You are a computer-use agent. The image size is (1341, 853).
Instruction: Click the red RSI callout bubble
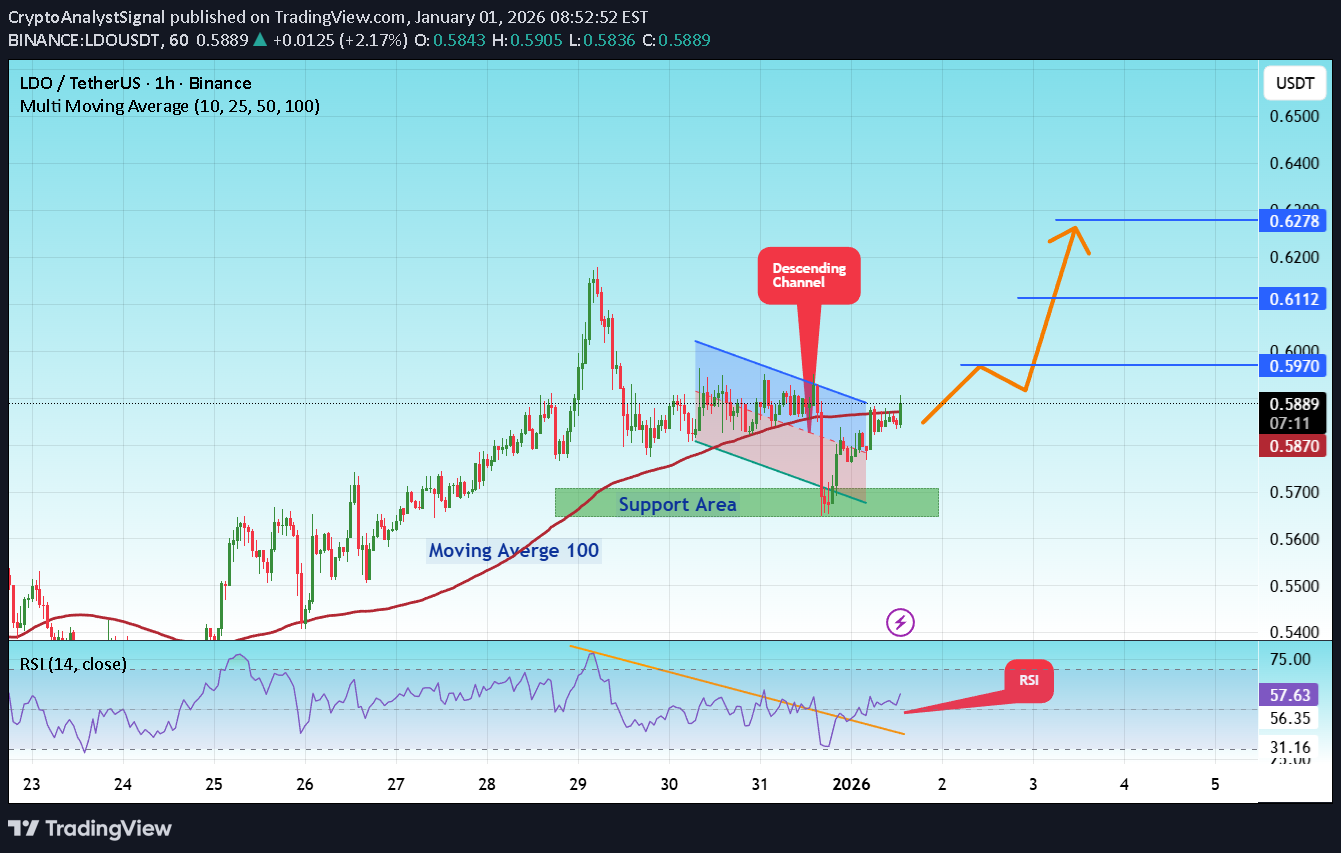[1028, 681]
